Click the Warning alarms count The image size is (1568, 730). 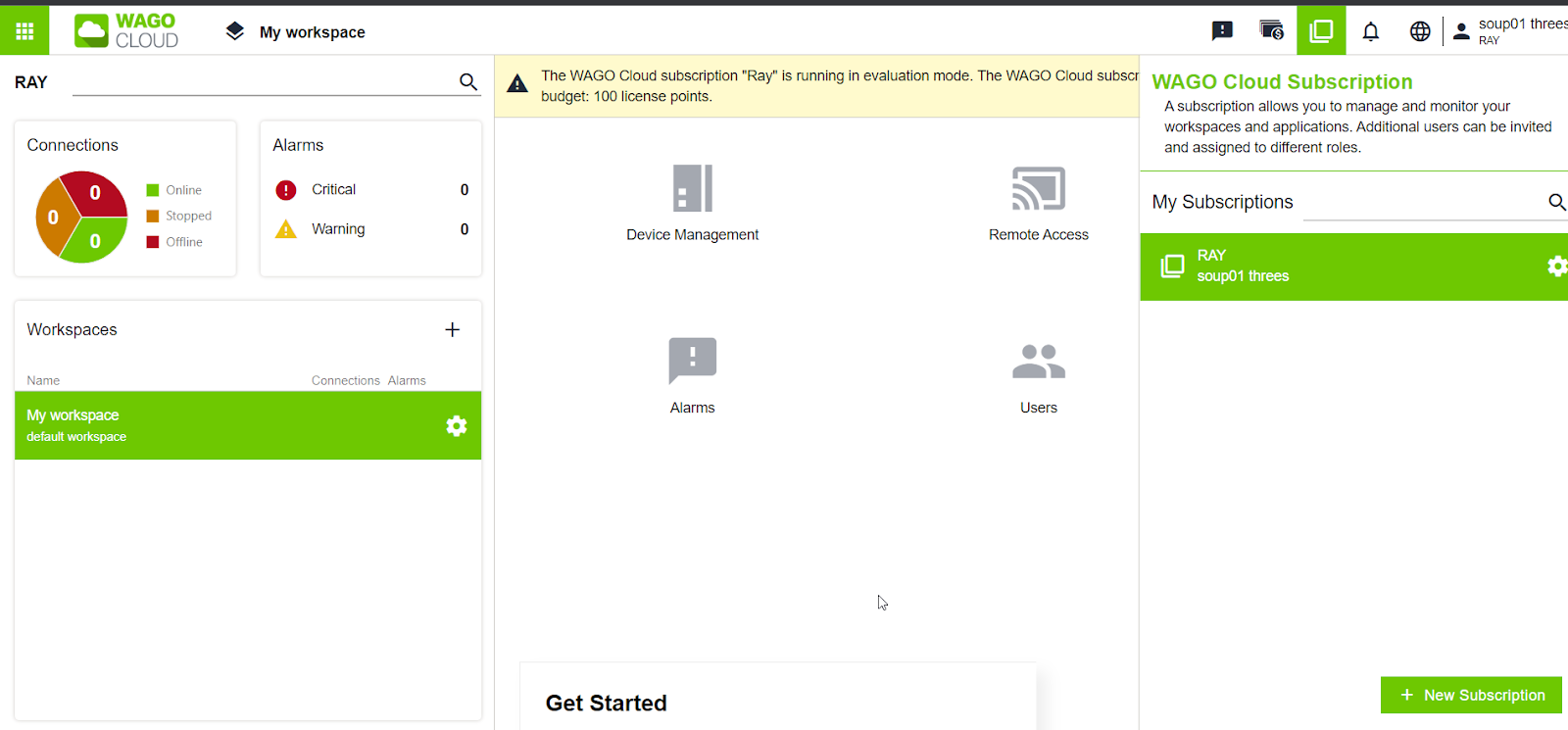coord(465,229)
